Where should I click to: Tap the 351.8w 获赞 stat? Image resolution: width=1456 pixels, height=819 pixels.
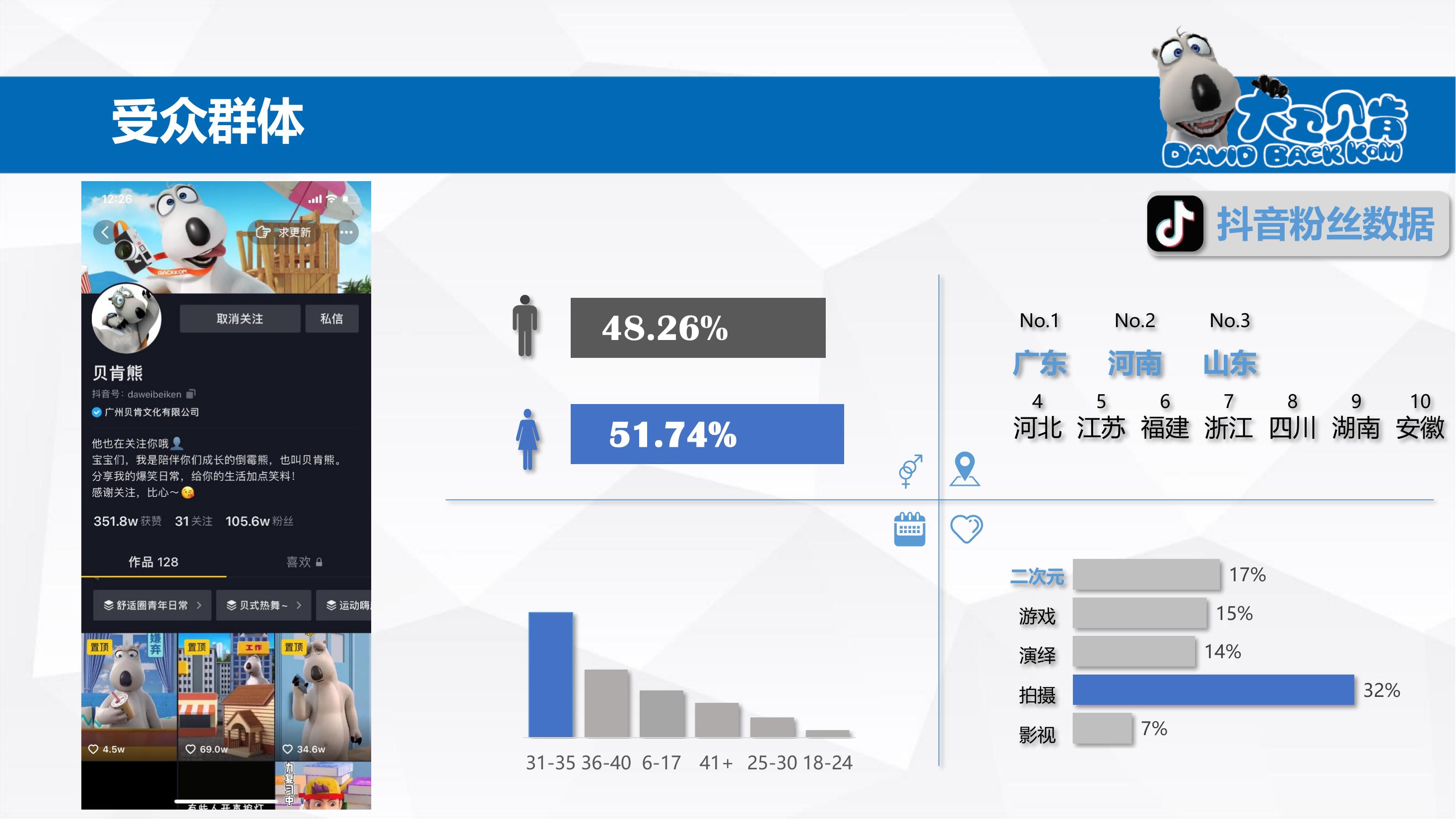tap(128, 521)
